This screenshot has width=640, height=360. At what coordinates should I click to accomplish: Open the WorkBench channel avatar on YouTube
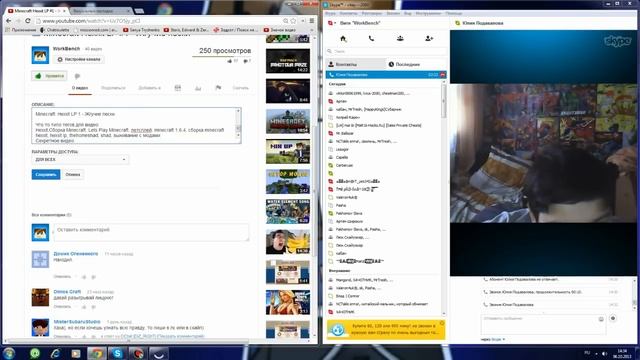point(40,55)
